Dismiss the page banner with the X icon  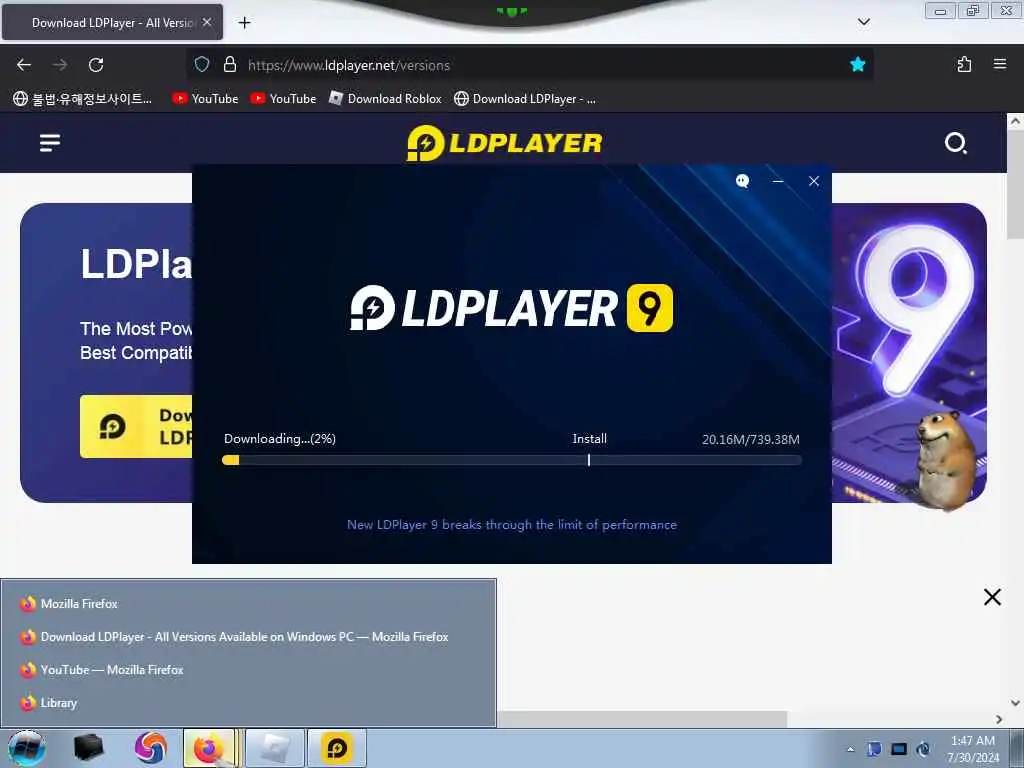(x=992, y=597)
